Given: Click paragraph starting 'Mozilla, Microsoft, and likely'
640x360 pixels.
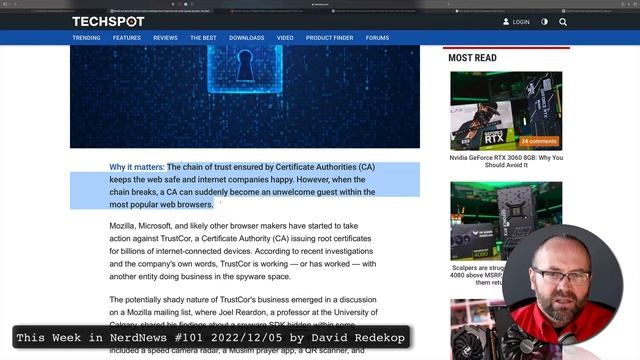Looking at the screenshot, I should point(242,251).
